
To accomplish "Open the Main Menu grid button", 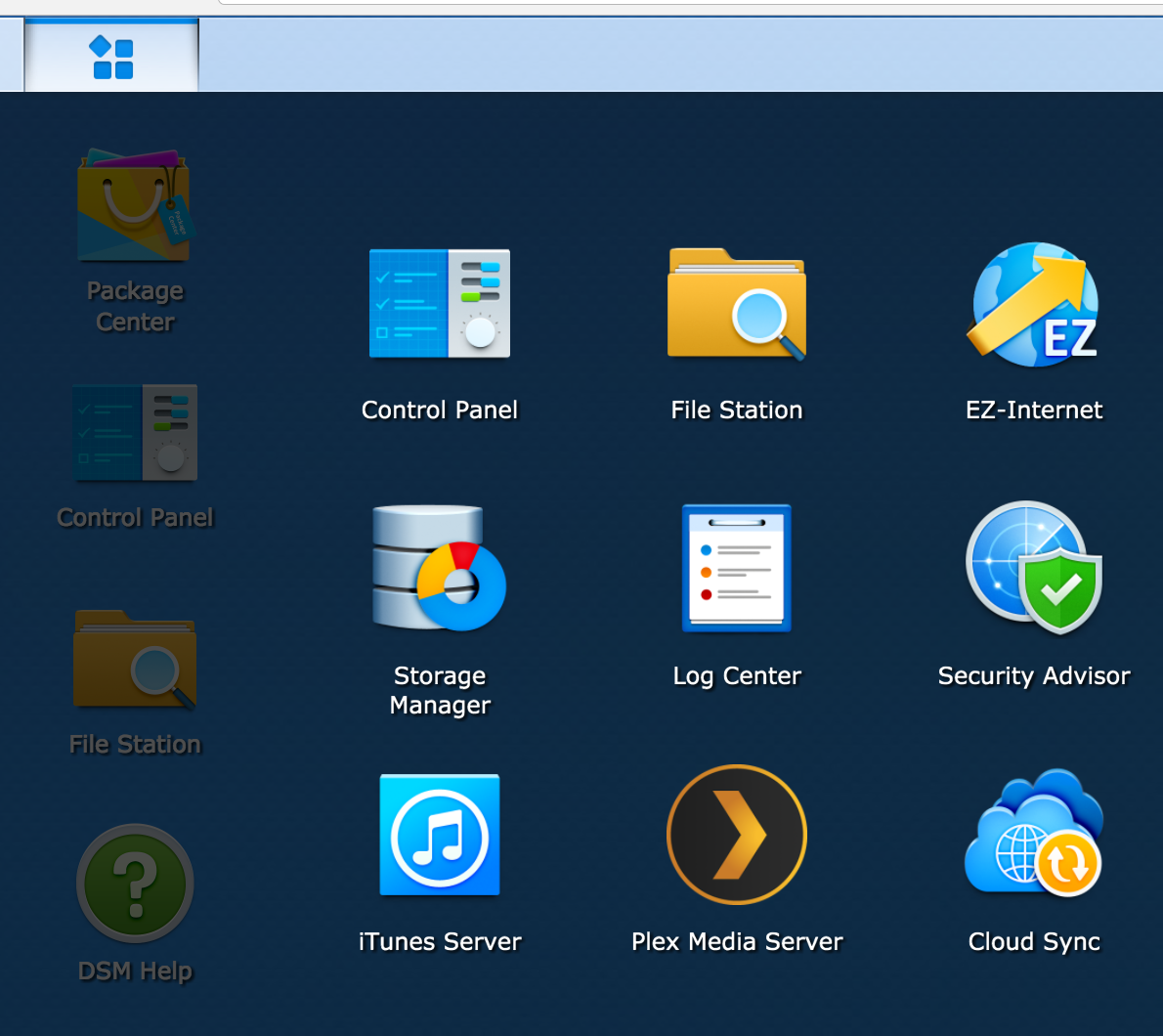I will (111, 57).
